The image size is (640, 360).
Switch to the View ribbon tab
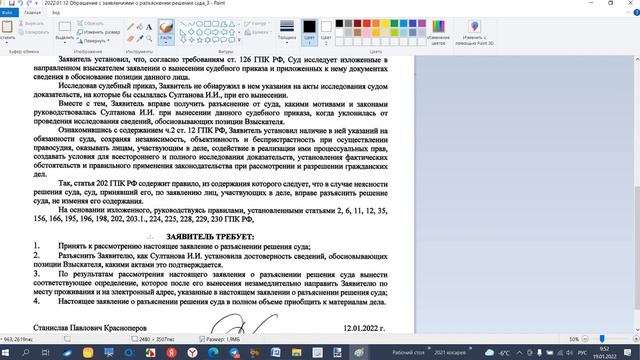point(56,13)
